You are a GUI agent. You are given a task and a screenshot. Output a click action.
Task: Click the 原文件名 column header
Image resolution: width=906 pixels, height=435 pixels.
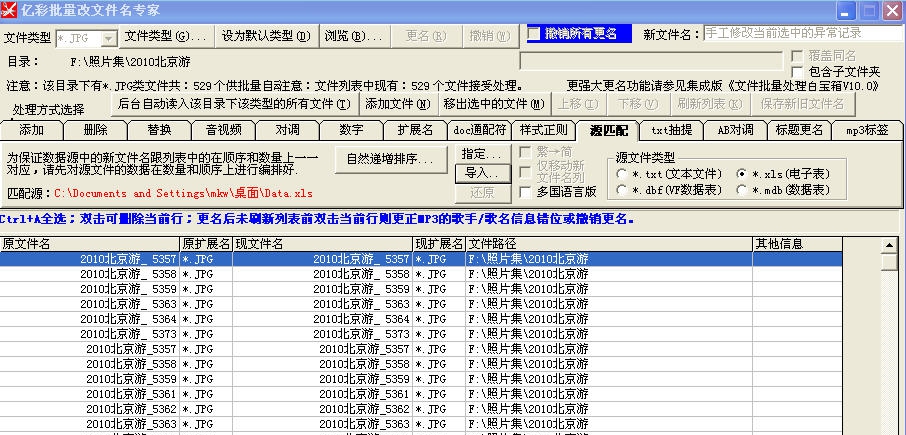(90, 243)
